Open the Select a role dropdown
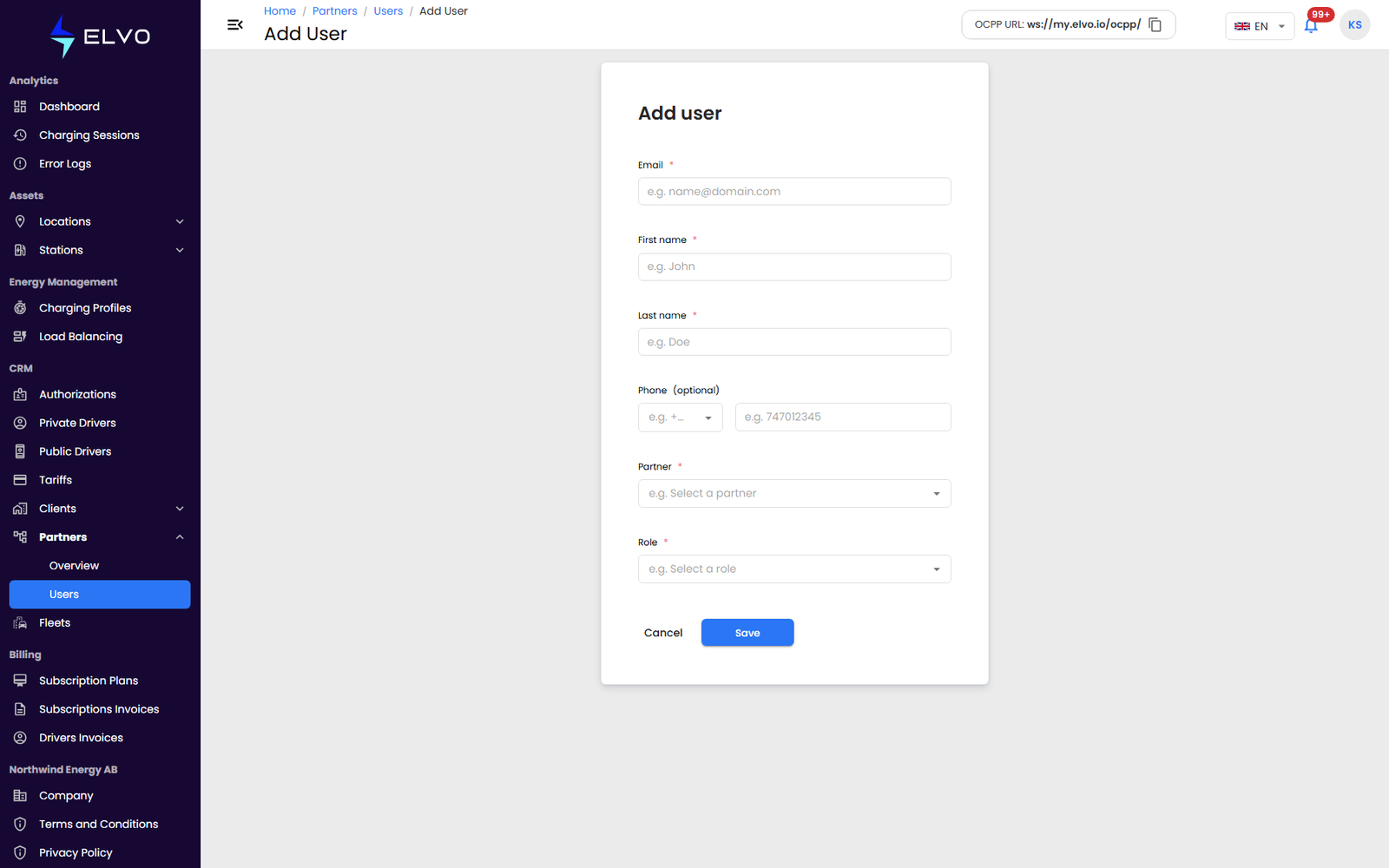1389x868 pixels. pos(794,569)
